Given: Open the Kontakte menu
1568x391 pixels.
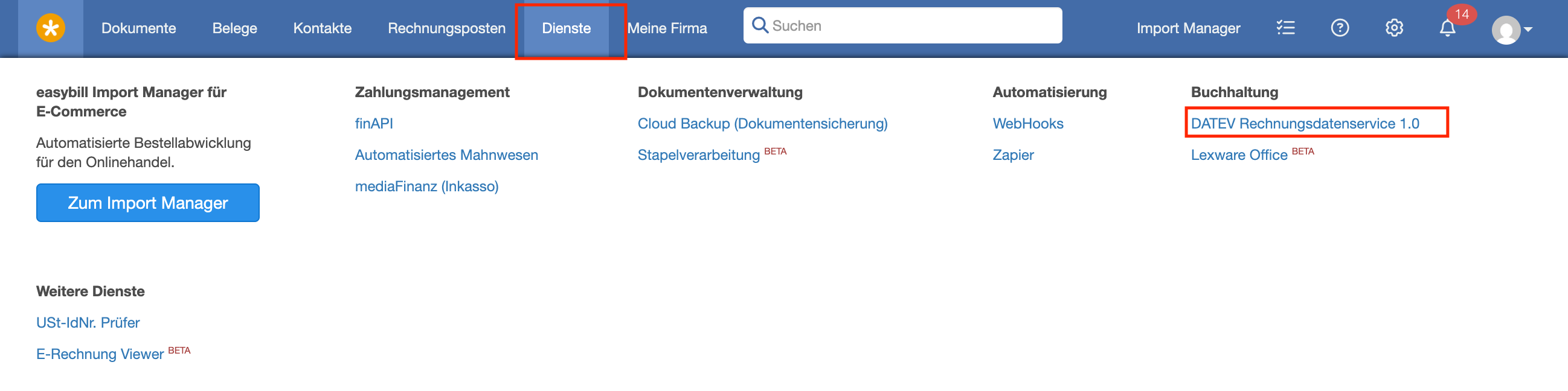Looking at the screenshot, I should (x=322, y=28).
